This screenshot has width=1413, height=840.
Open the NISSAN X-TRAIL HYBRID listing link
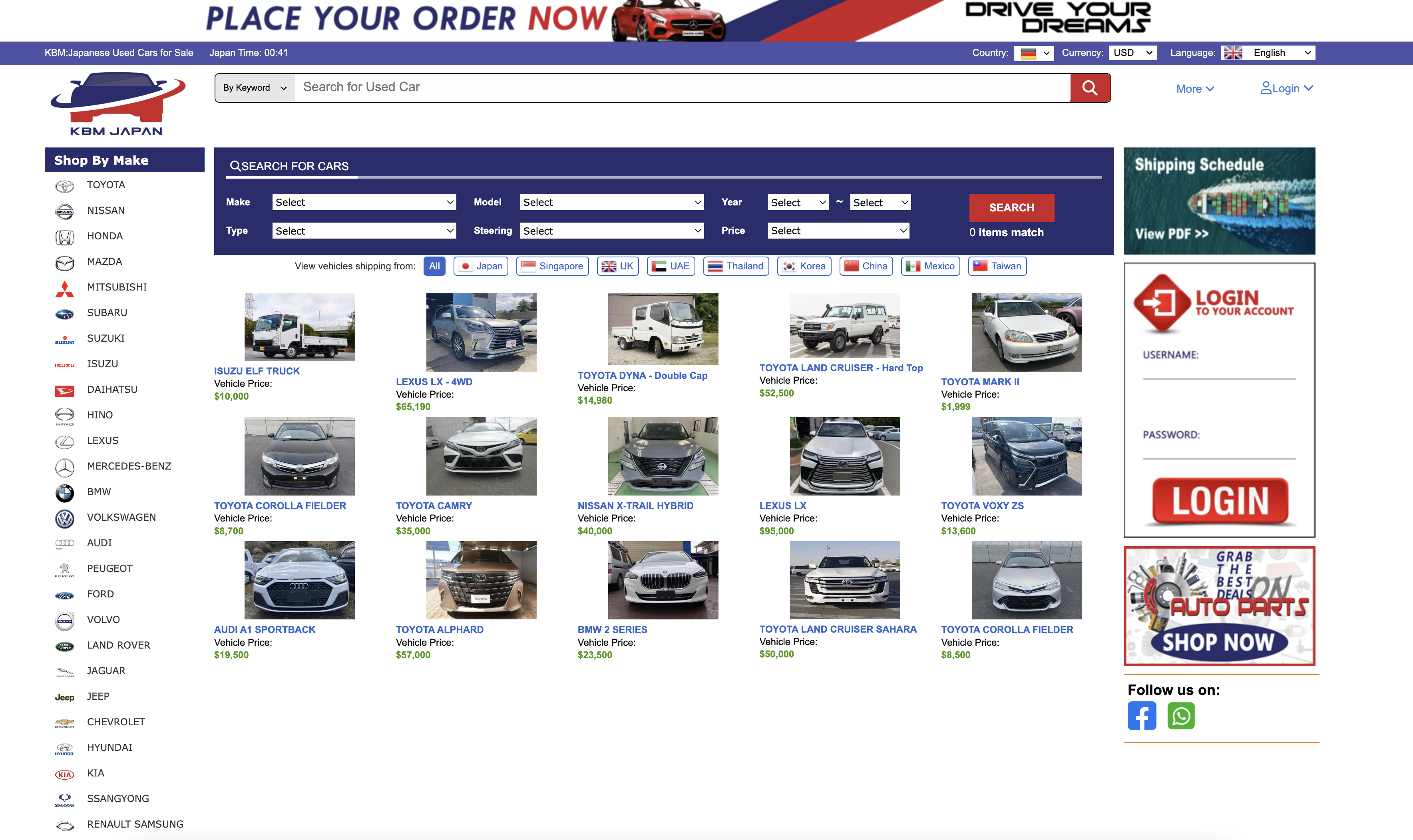635,506
